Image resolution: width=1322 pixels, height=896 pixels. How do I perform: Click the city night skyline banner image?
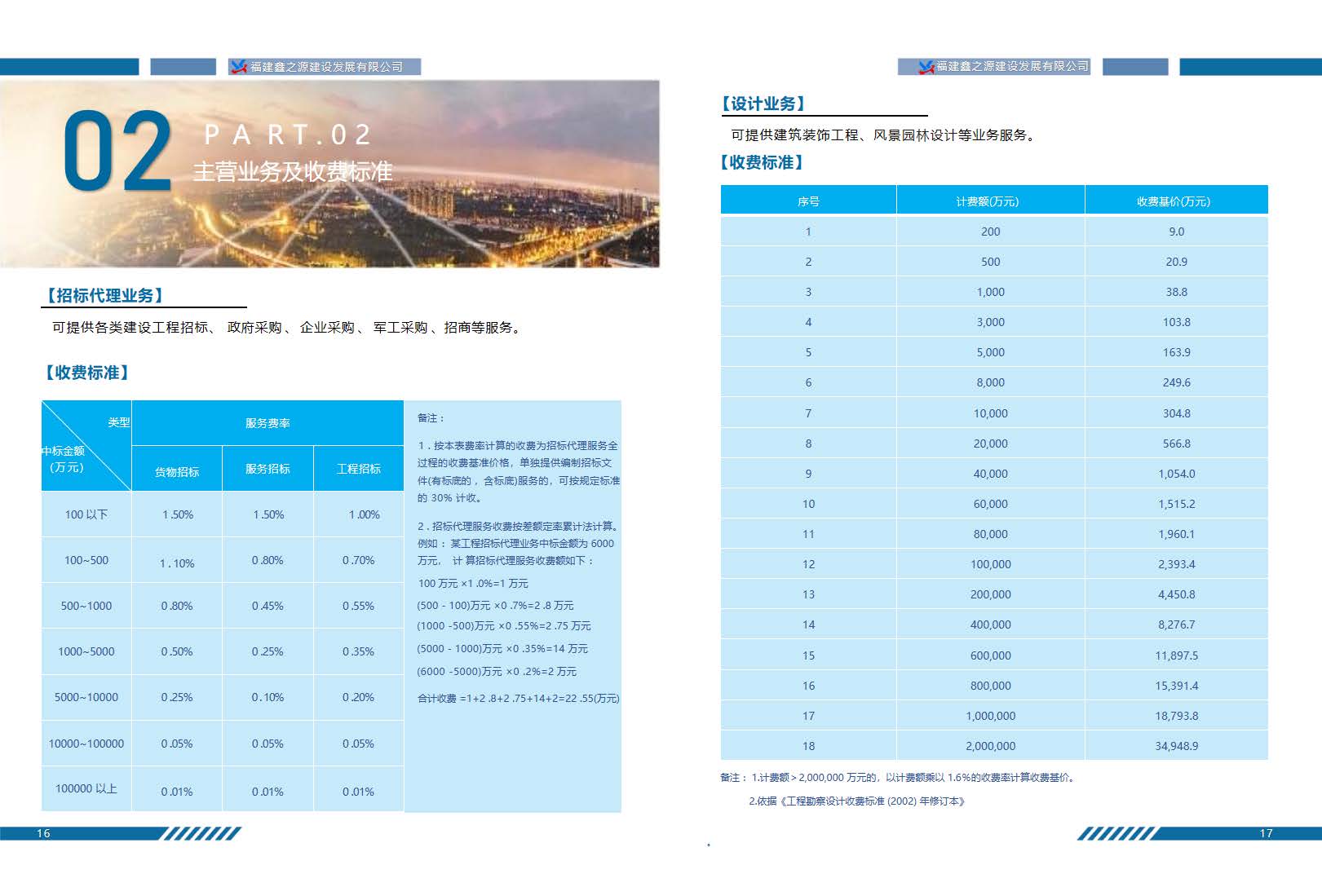coord(329,174)
